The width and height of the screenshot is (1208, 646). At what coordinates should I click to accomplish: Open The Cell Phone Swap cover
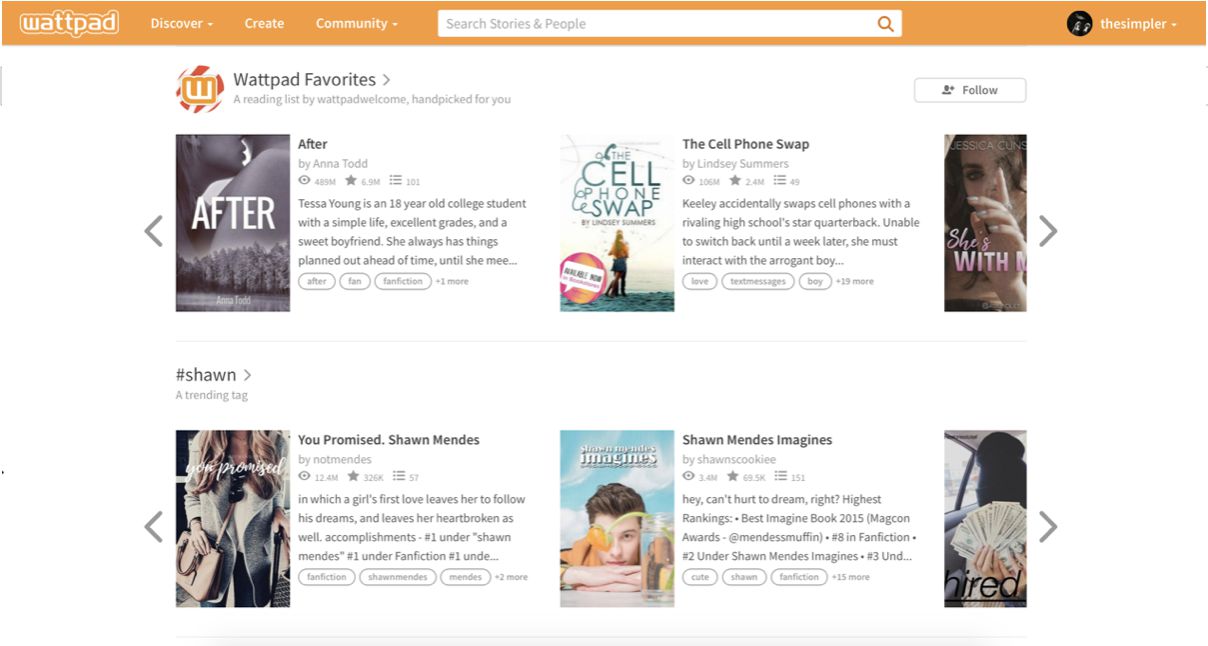(x=617, y=223)
